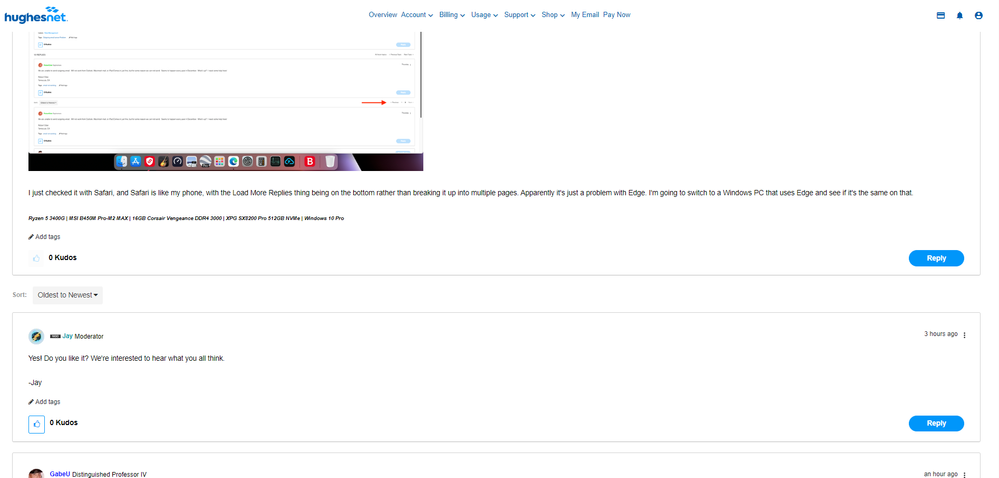Click the 3 hours ago timestamp
This screenshot has height=478, width=999.
pyautogui.click(x=940, y=334)
